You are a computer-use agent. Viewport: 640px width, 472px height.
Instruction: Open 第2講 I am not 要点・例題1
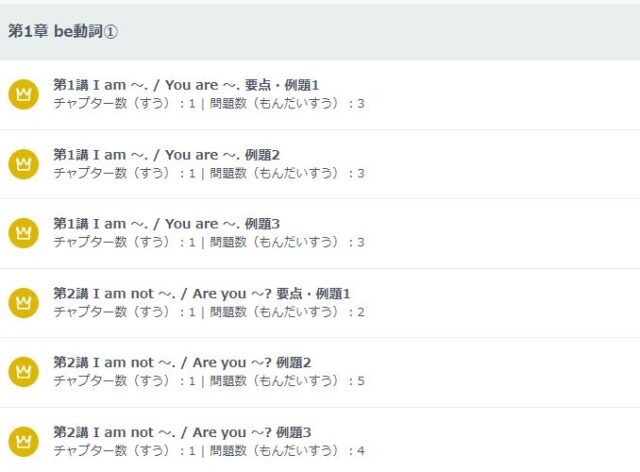pos(201,293)
